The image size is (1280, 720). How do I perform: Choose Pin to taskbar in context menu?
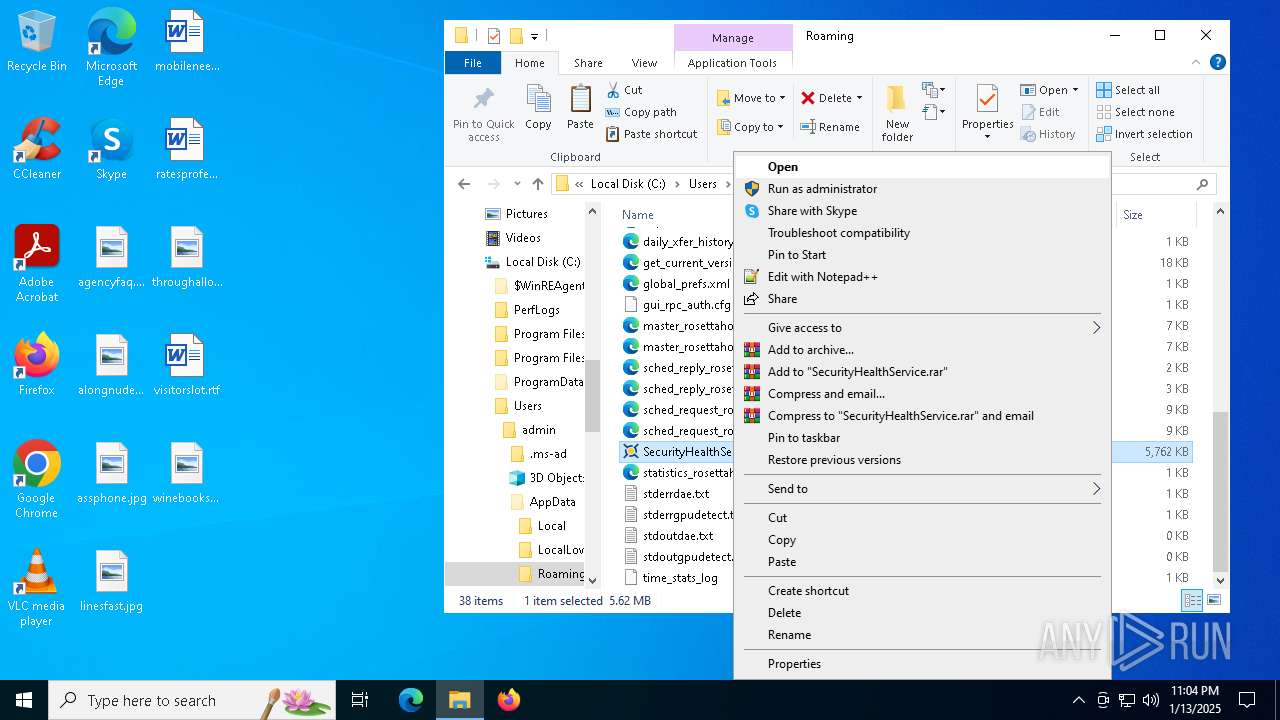click(x=922, y=438)
